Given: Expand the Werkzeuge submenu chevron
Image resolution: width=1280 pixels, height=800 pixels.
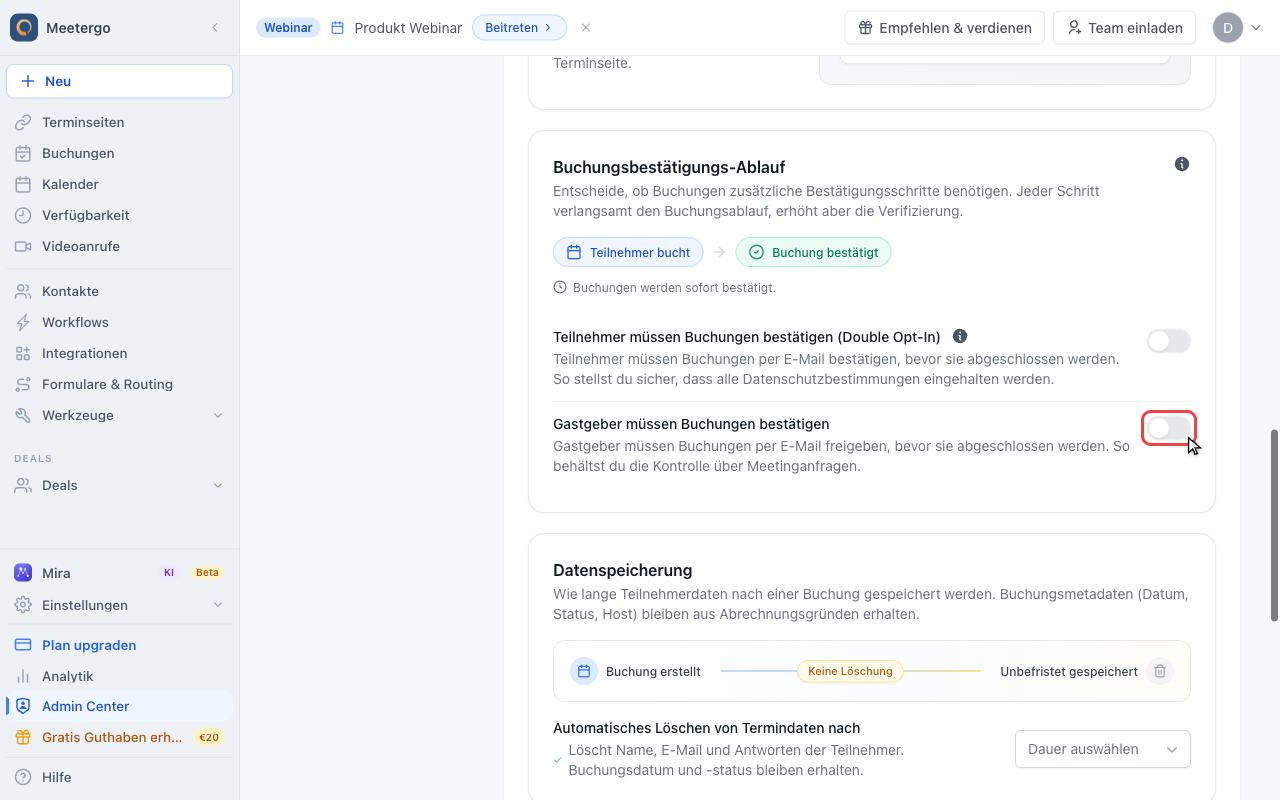Looking at the screenshot, I should [218, 415].
